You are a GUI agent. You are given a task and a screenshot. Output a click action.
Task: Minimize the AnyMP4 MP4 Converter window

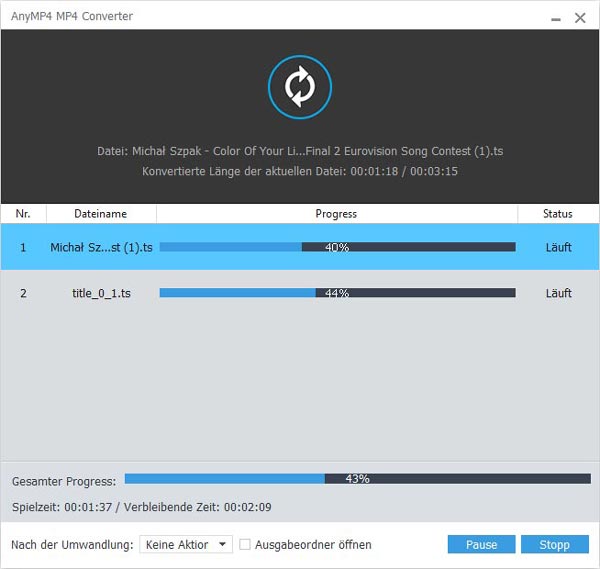(556, 18)
